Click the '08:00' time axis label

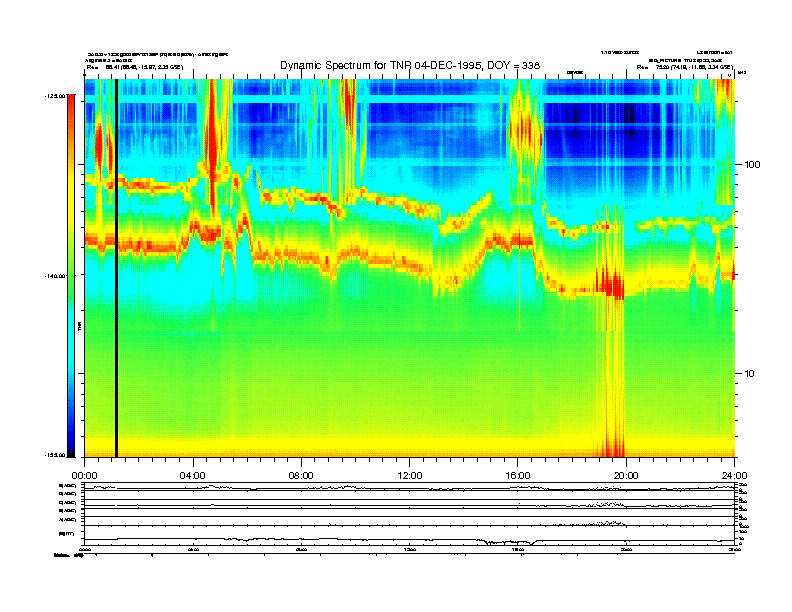(x=302, y=476)
